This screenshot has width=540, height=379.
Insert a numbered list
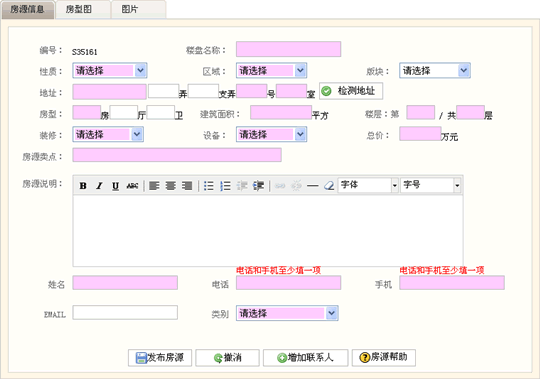(225, 186)
